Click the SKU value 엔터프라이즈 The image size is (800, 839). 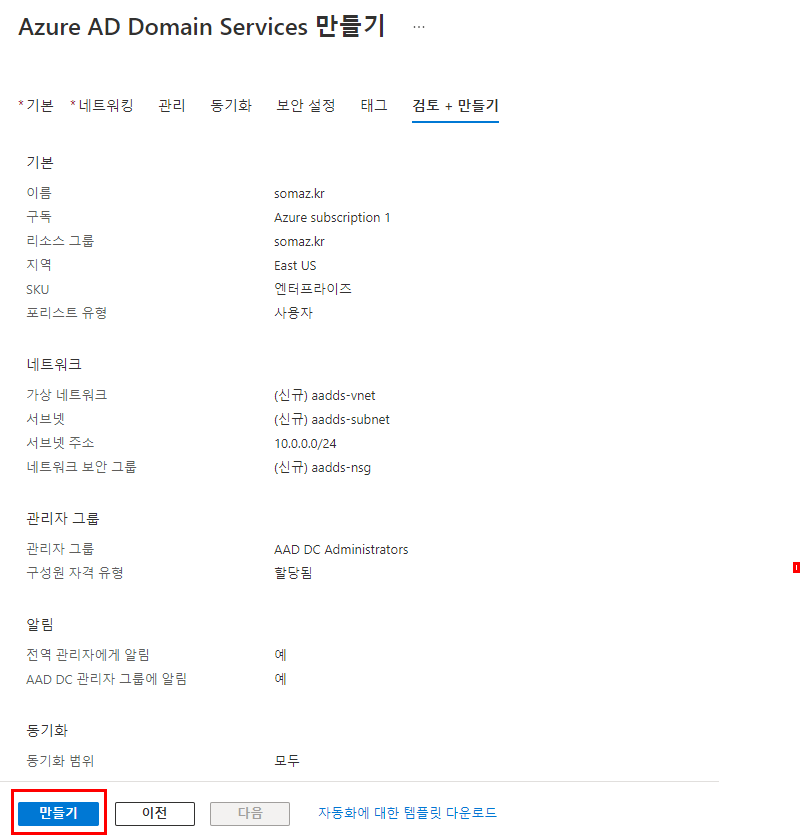pos(313,289)
